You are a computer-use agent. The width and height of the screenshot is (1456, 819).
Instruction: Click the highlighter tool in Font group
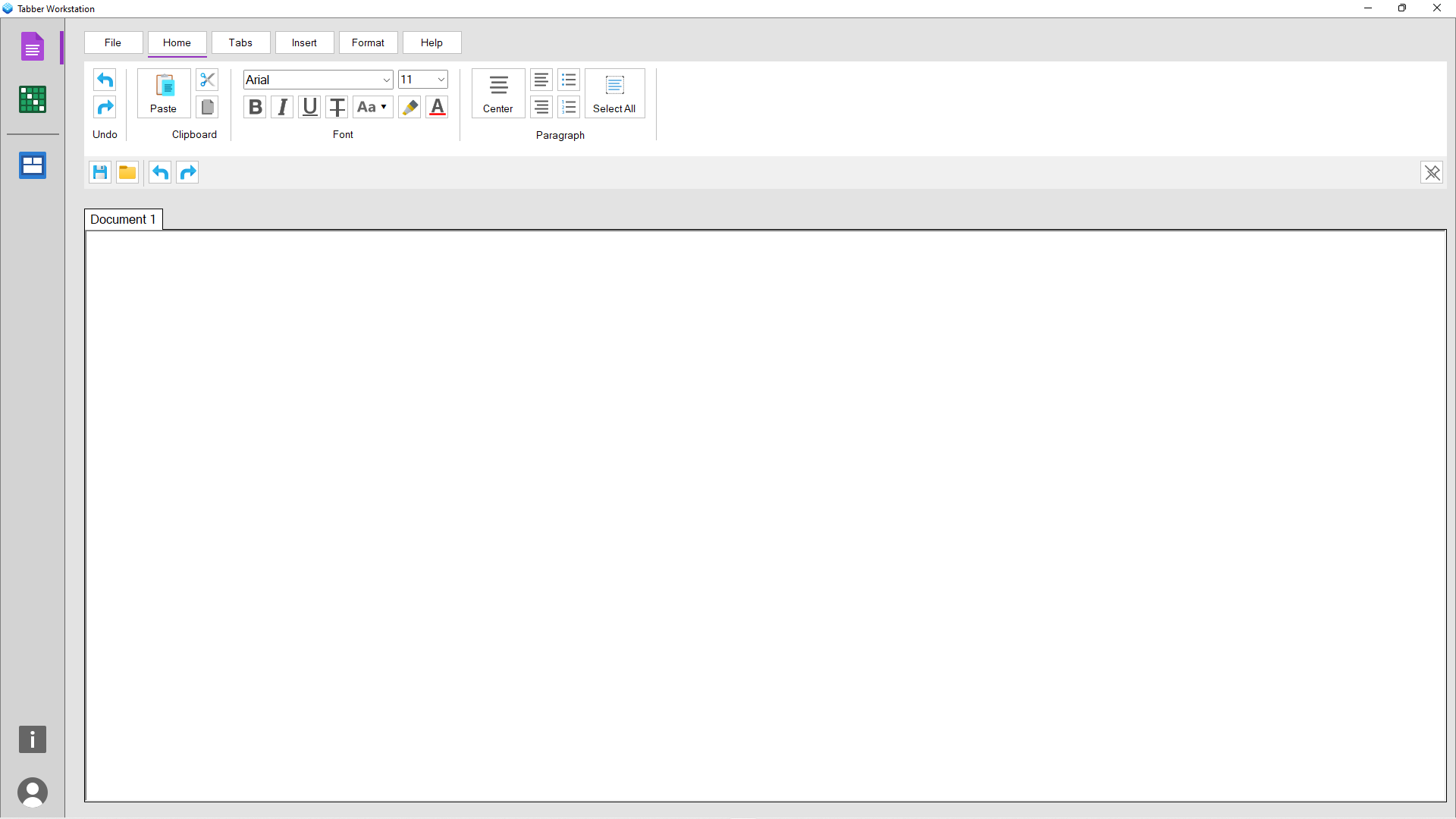(x=409, y=107)
